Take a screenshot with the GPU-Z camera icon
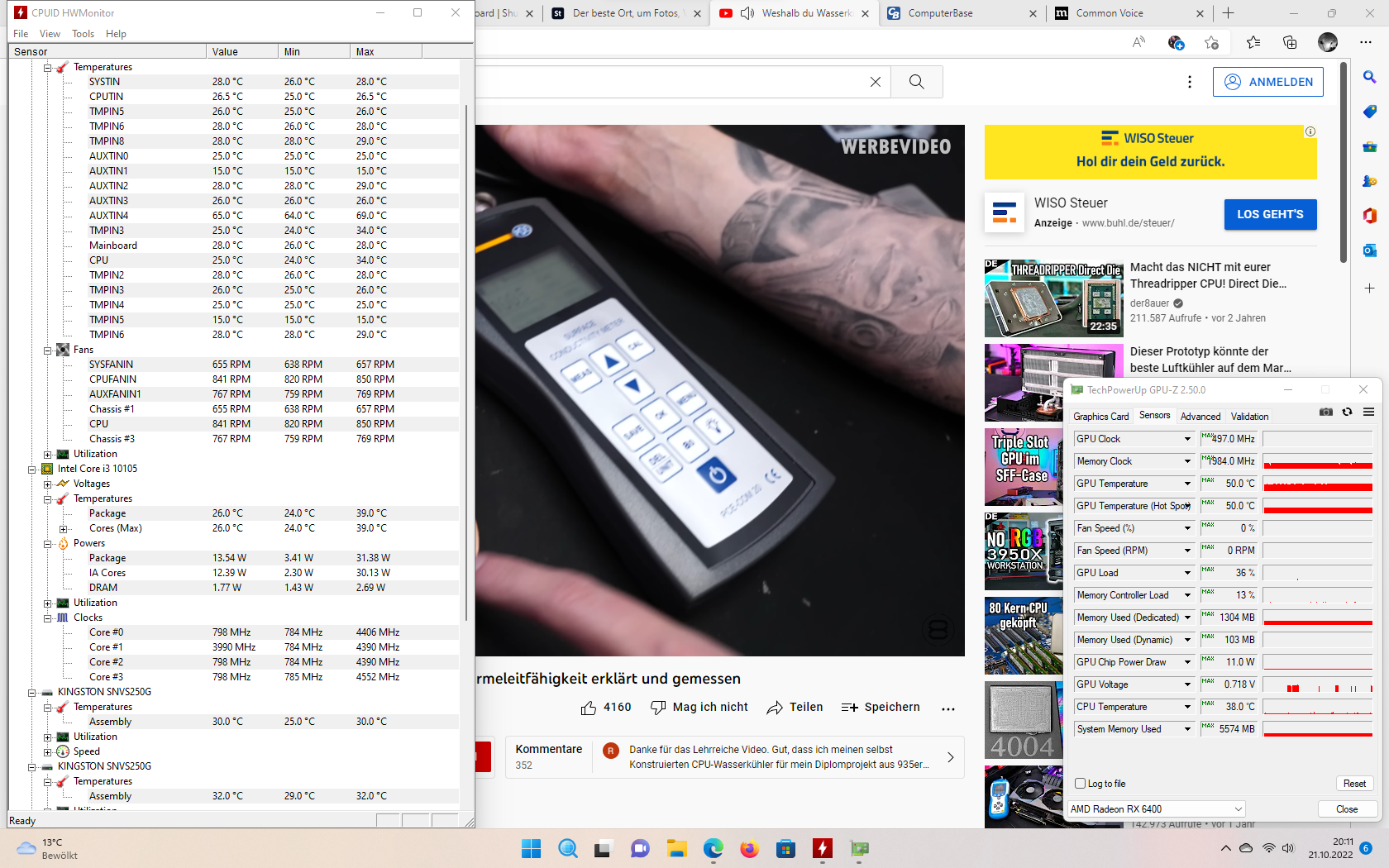Image resolution: width=1389 pixels, height=868 pixels. (x=1325, y=412)
